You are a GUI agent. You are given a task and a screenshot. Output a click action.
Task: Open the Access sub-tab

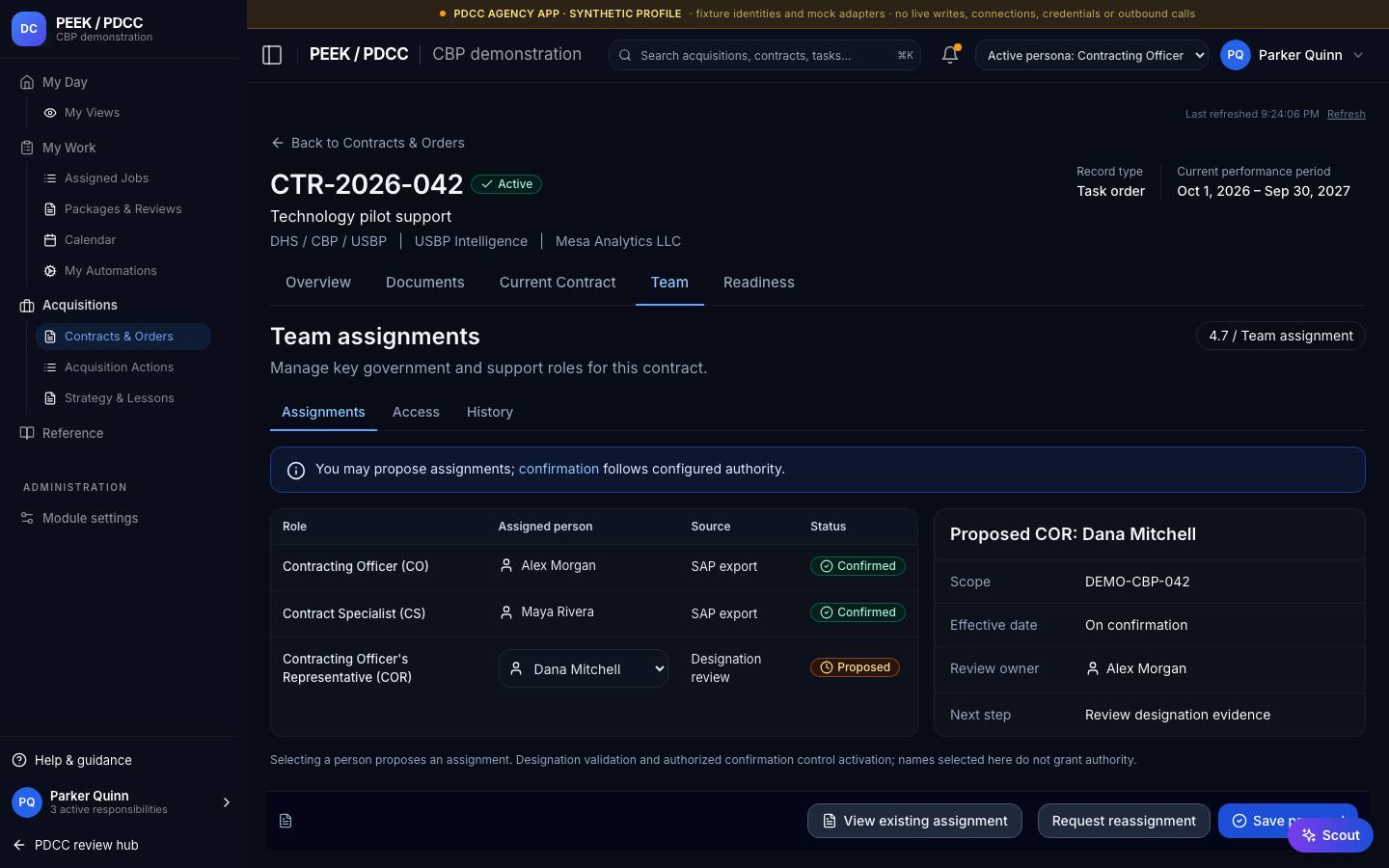(x=416, y=412)
